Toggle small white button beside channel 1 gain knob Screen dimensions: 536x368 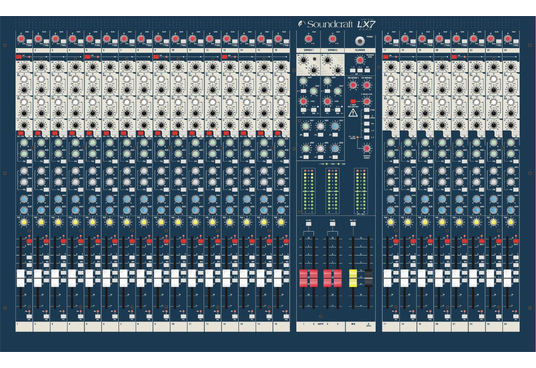coord(29,41)
